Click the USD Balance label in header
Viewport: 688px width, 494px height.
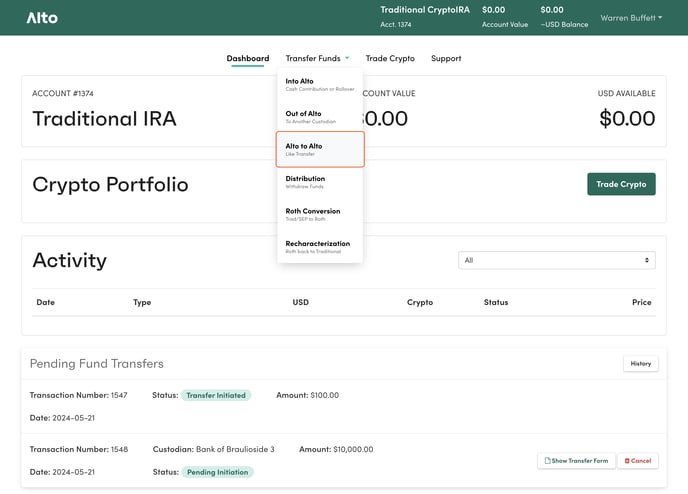point(564,25)
